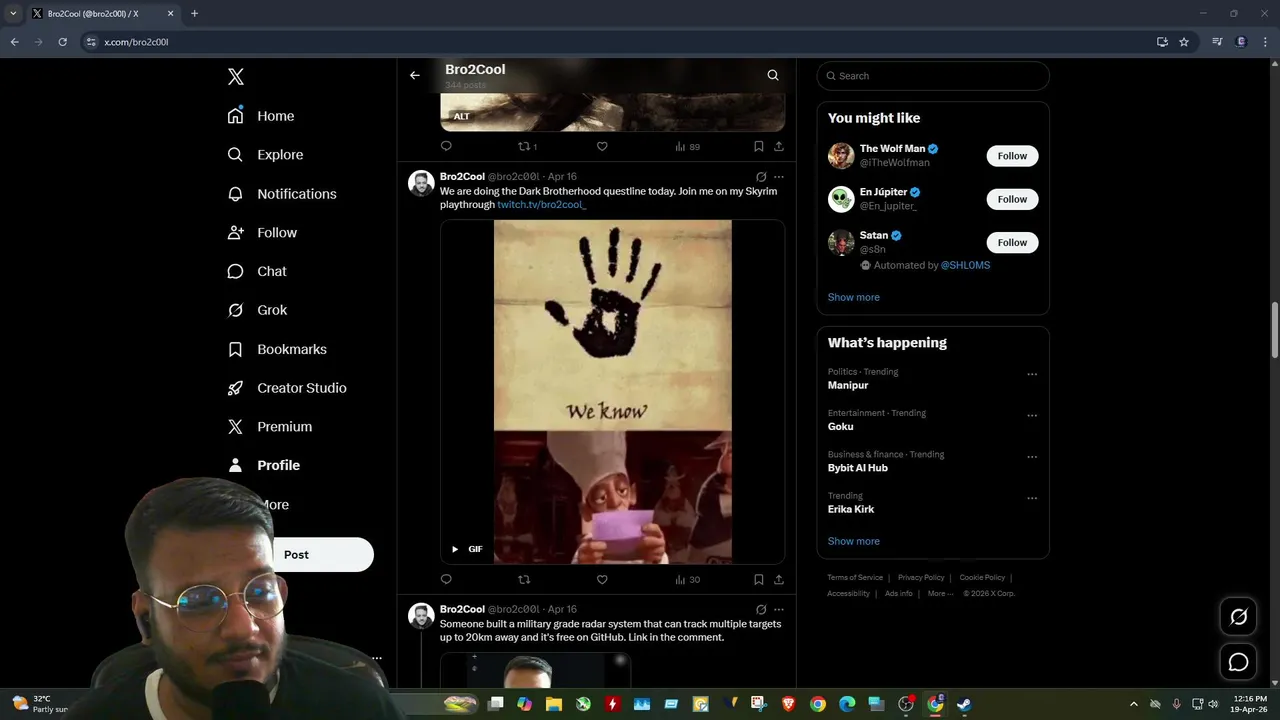Screen dimensions: 1280x720
Task: Reply to the Skyrim playthrough post
Action: coord(446,579)
